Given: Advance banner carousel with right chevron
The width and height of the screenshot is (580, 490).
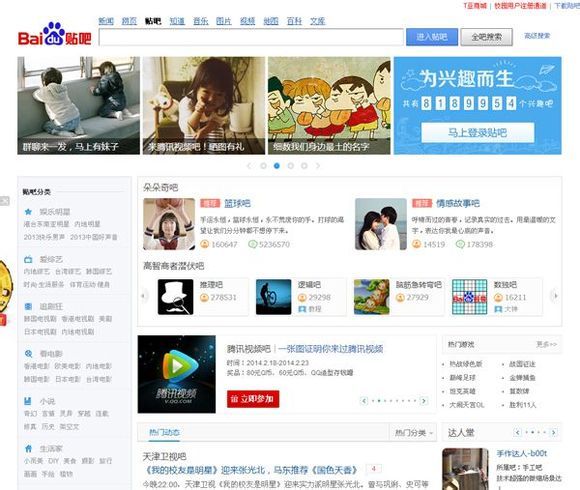Looking at the screenshot, I should (x=318, y=166).
